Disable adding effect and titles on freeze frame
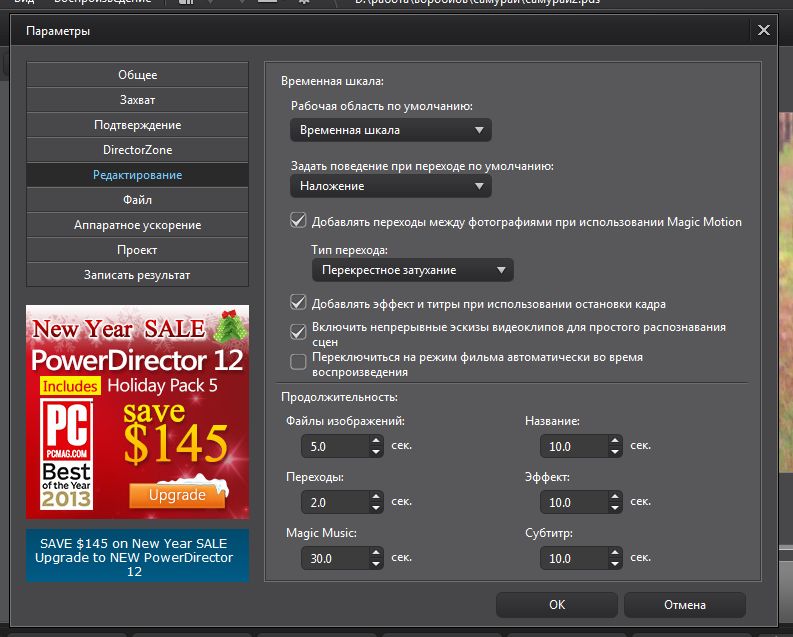The image size is (793, 637). tap(298, 303)
